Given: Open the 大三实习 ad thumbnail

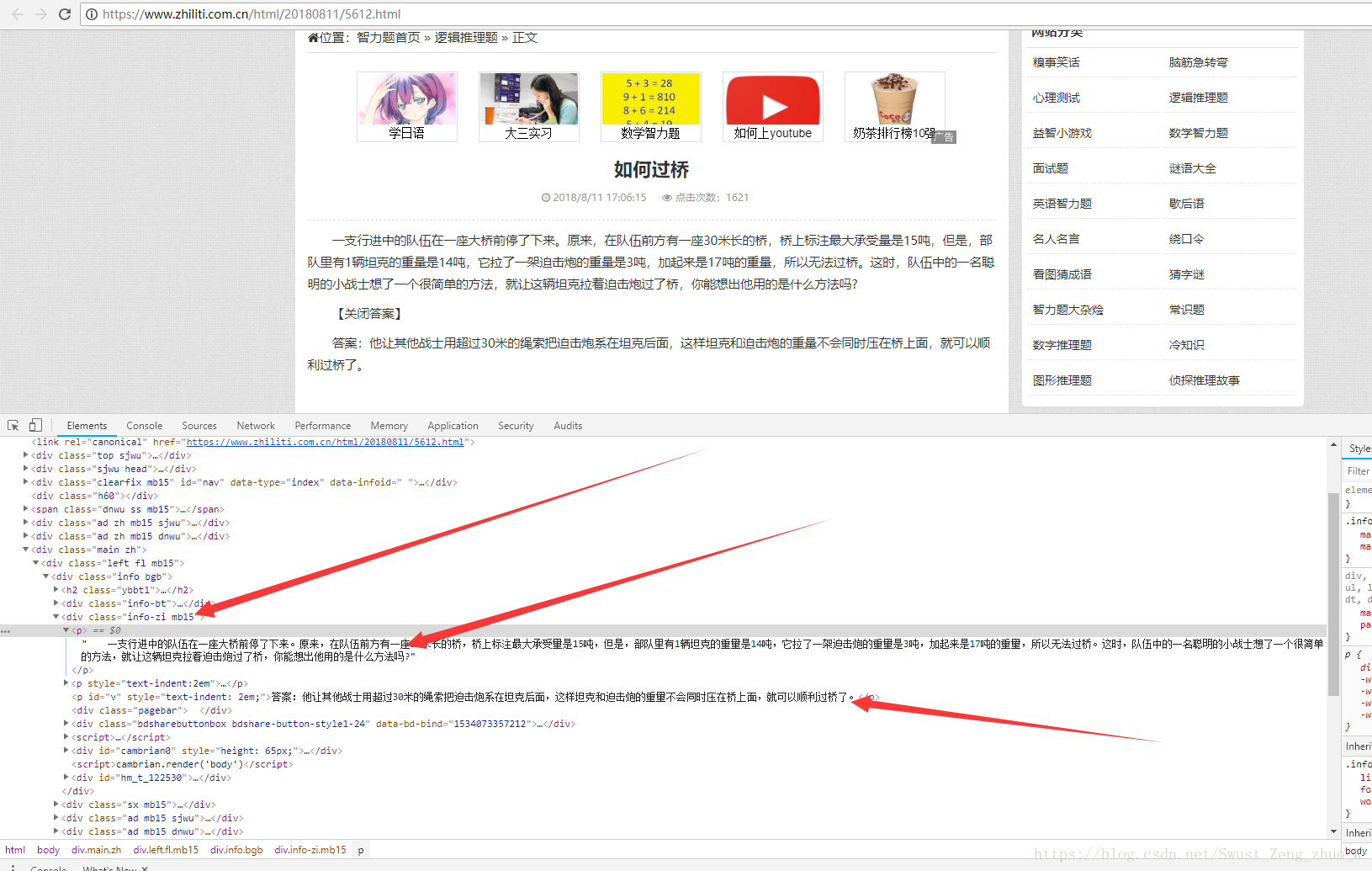Looking at the screenshot, I should (x=529, y=107).
